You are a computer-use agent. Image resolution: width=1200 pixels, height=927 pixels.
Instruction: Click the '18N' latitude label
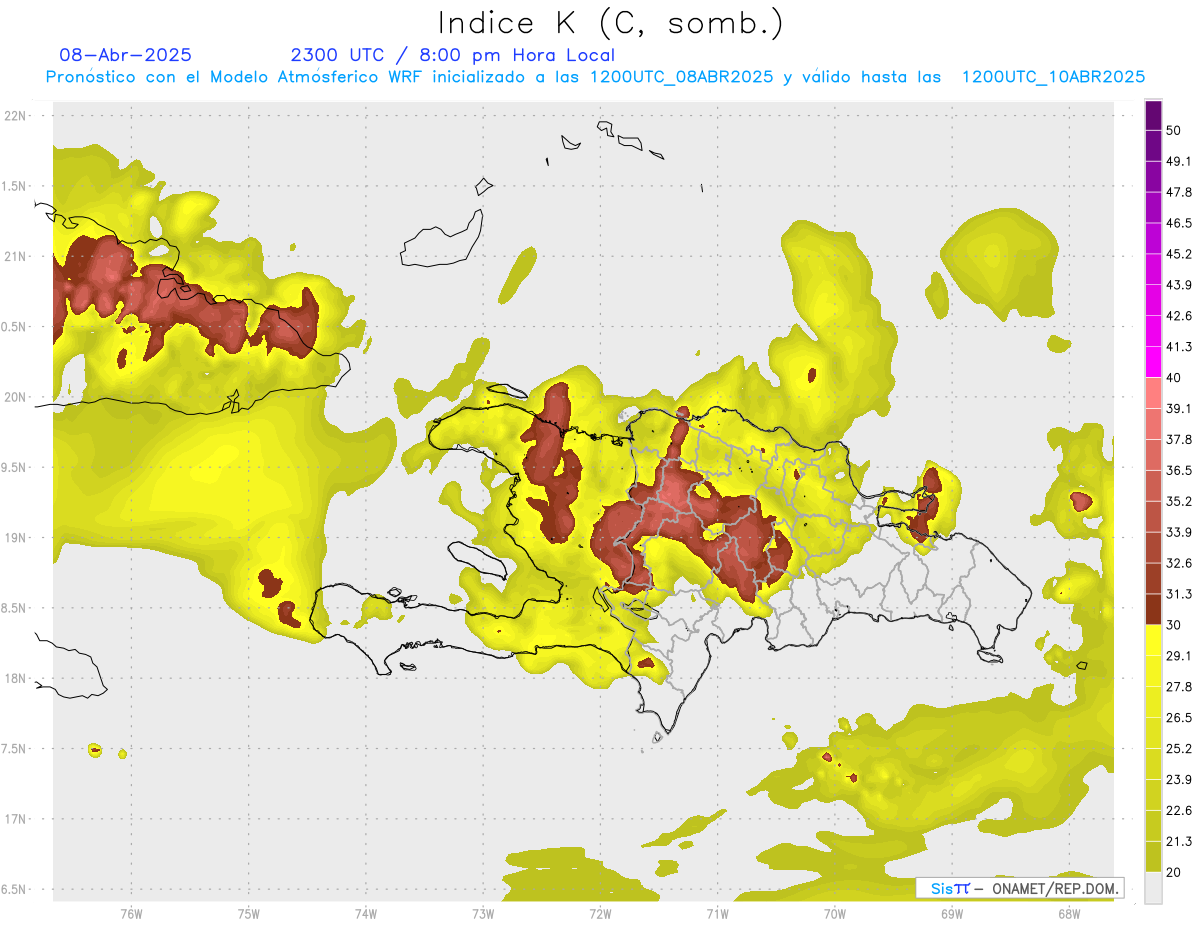coord(15,679)
